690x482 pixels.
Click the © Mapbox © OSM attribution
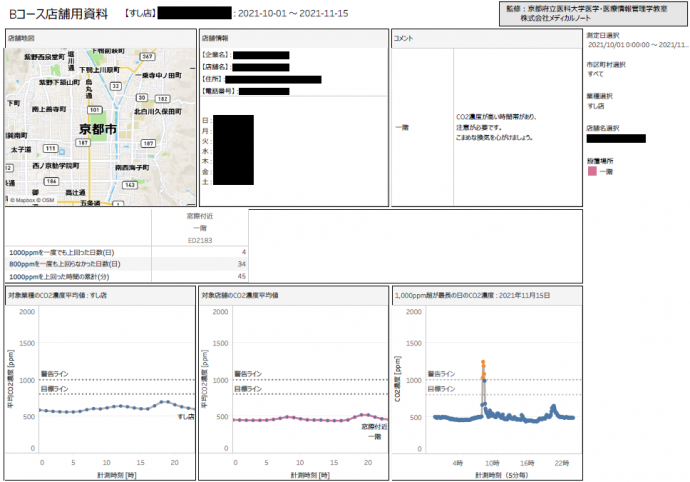[32, 200]
